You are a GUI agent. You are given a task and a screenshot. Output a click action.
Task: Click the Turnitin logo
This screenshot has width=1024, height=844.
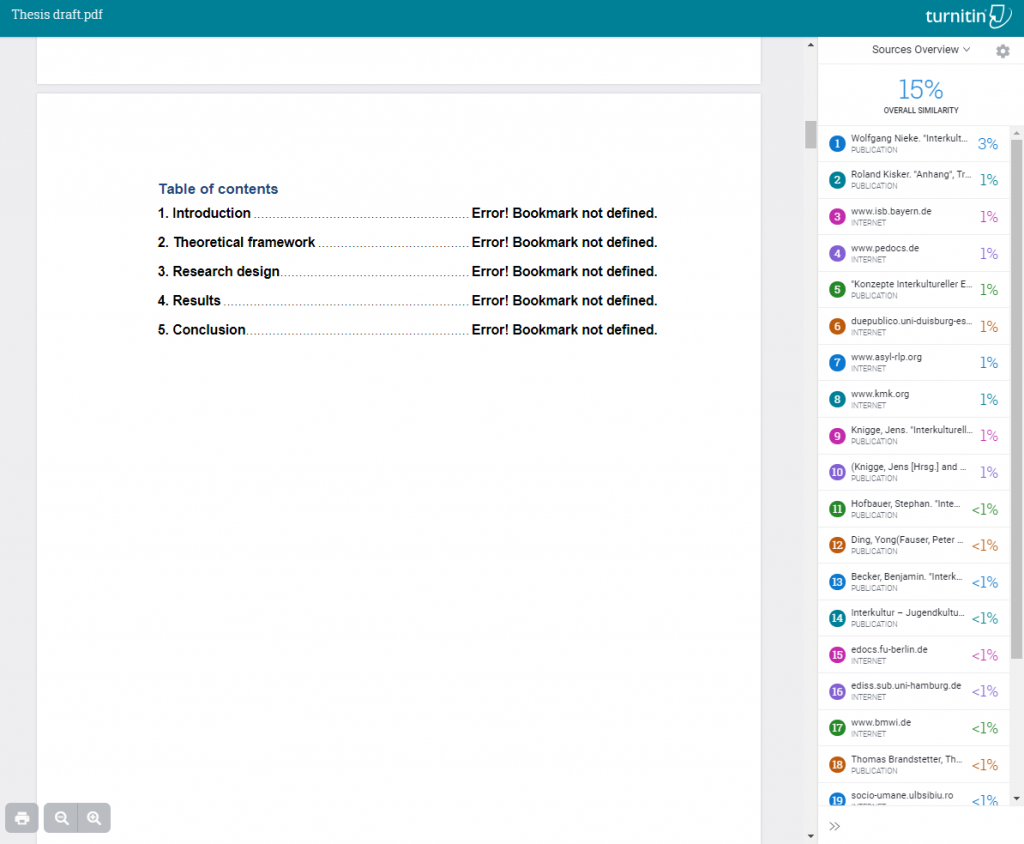(968, 17)
